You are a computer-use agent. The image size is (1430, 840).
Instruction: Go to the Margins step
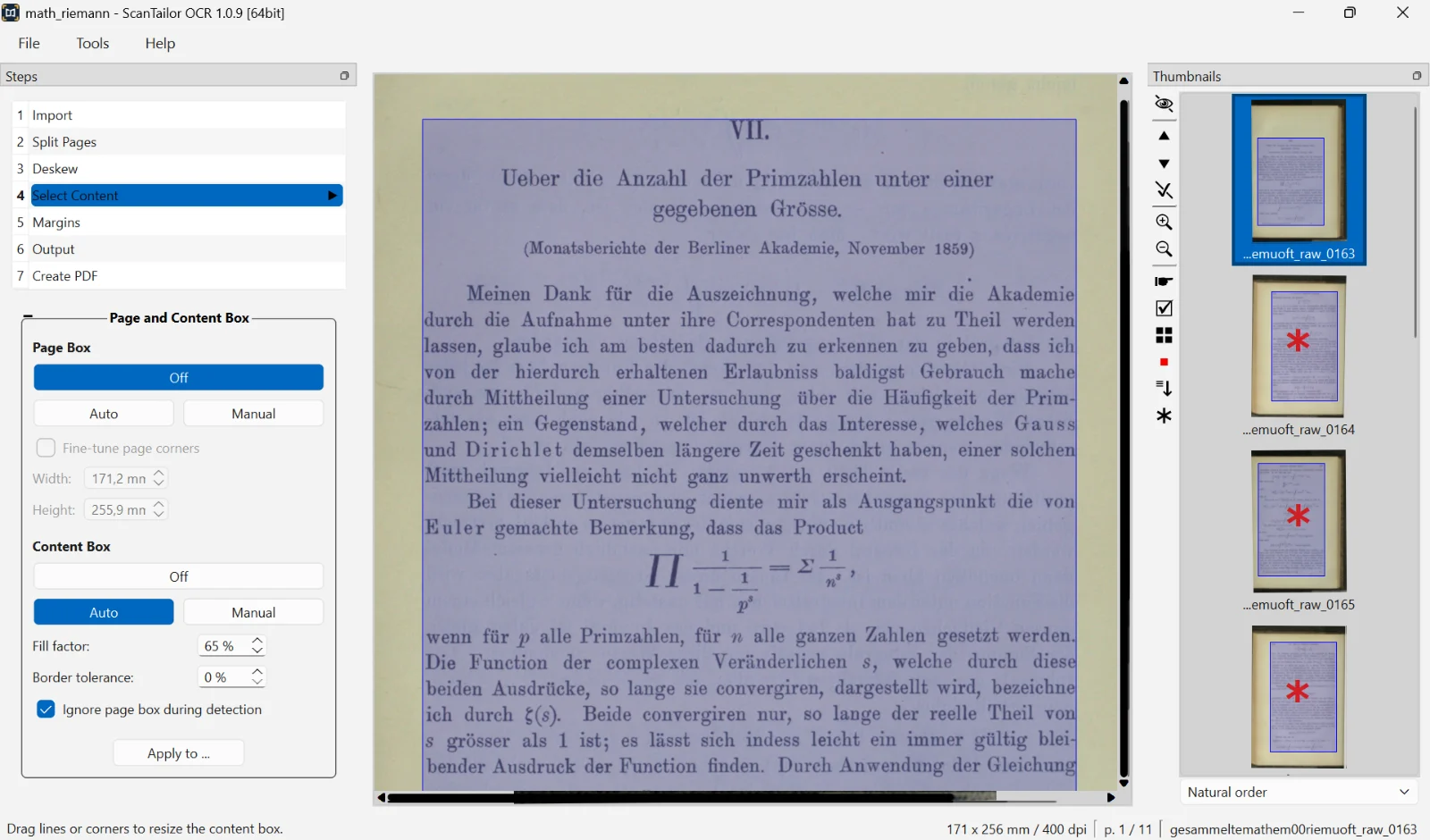179,223
